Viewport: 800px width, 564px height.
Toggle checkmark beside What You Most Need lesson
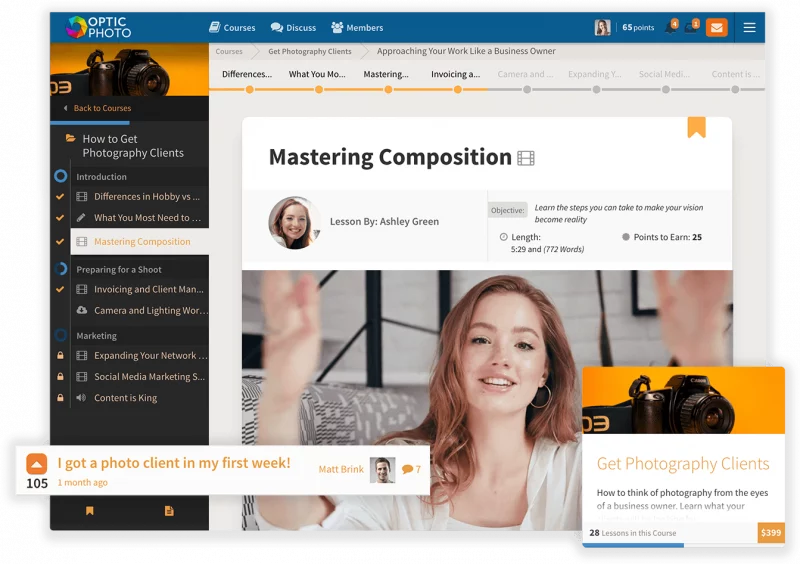[x=60, y=218]
